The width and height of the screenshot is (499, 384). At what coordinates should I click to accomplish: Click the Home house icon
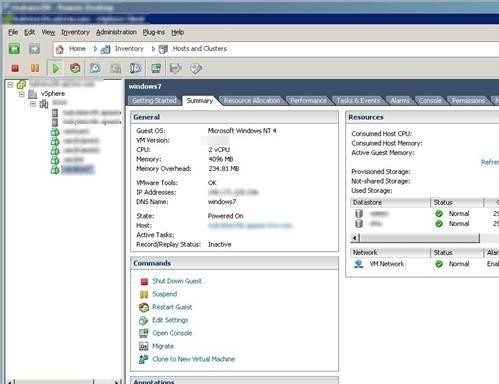coord(60,49)
